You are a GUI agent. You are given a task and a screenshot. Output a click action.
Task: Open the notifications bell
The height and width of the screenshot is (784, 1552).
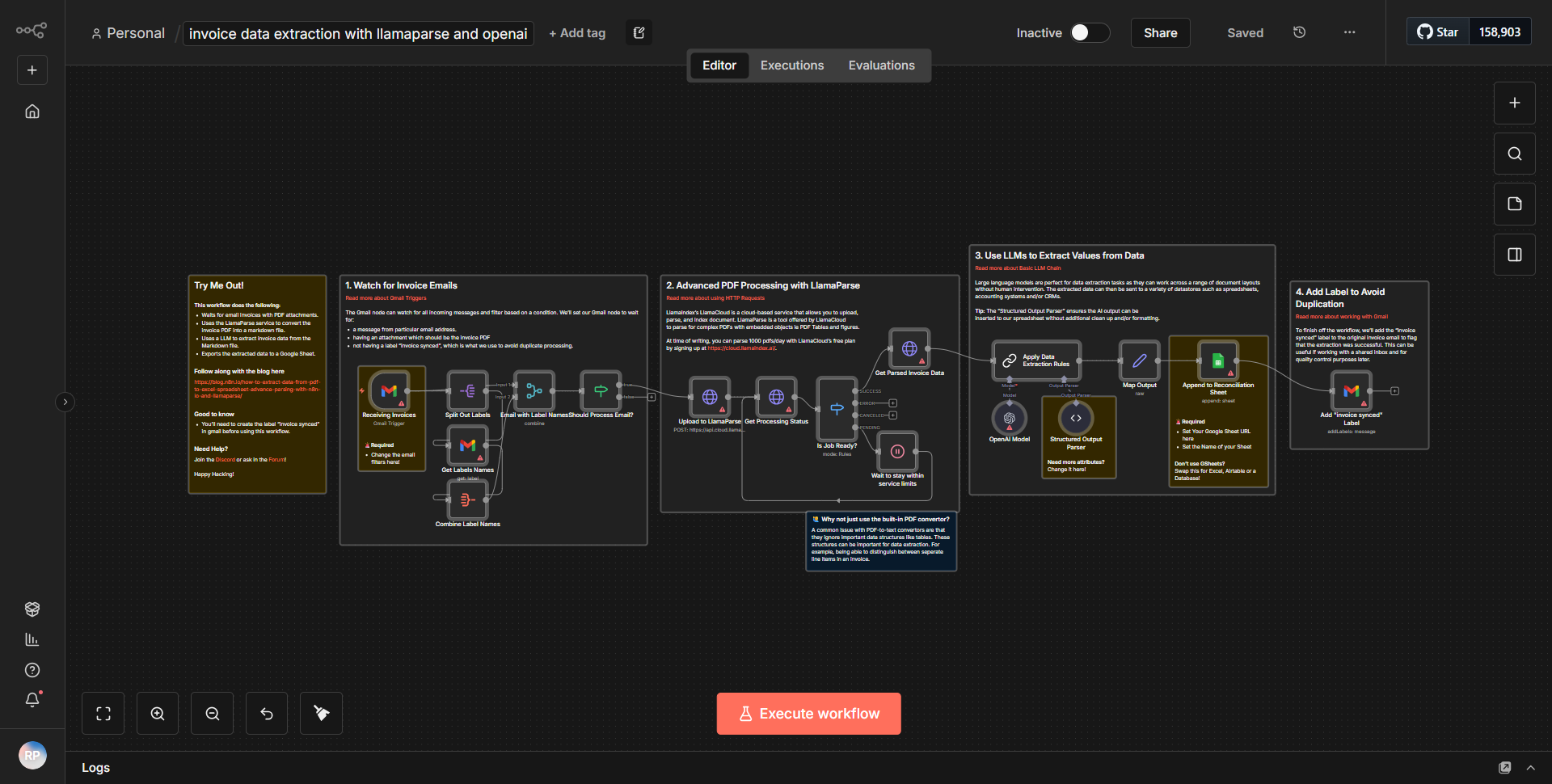click(x=32, y=700)
